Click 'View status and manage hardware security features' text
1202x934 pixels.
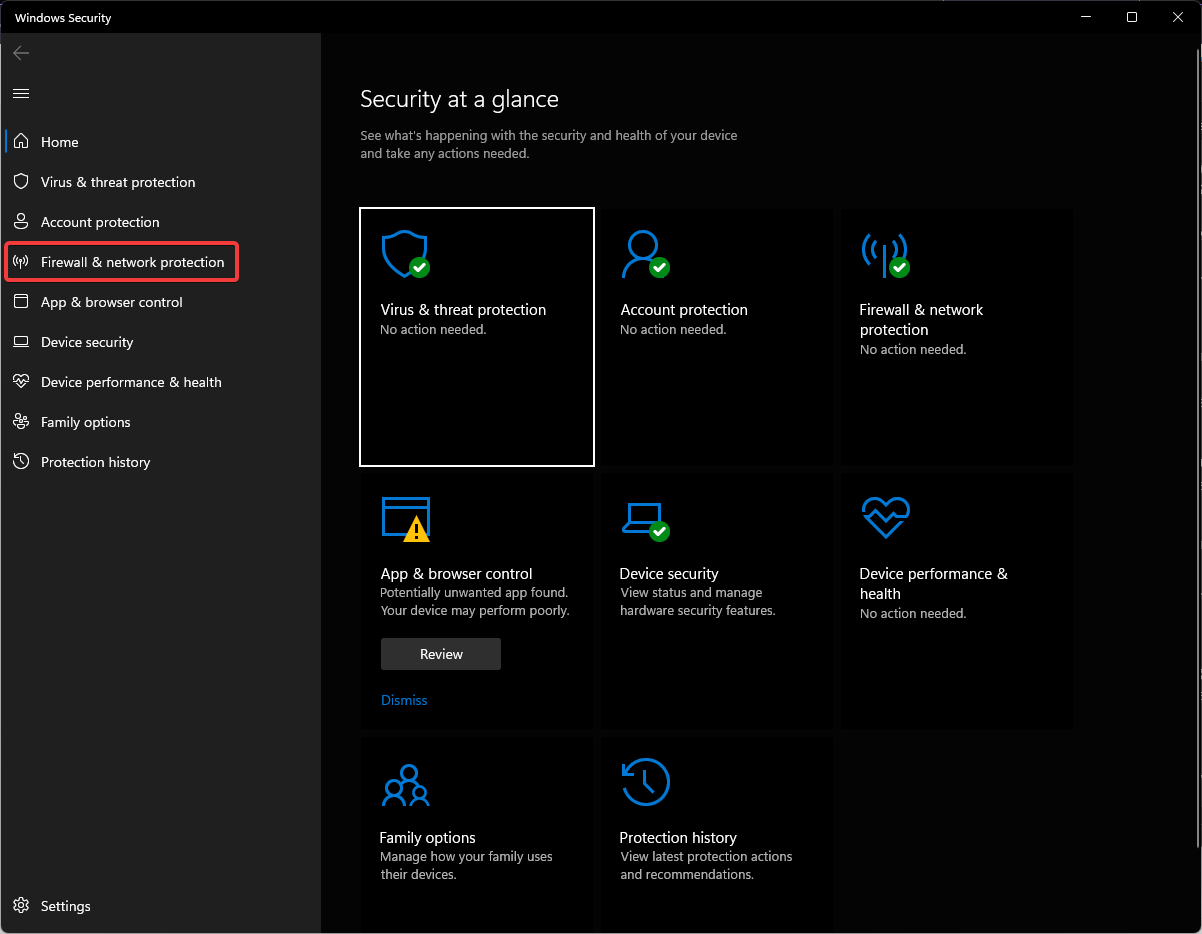(698, 602)
